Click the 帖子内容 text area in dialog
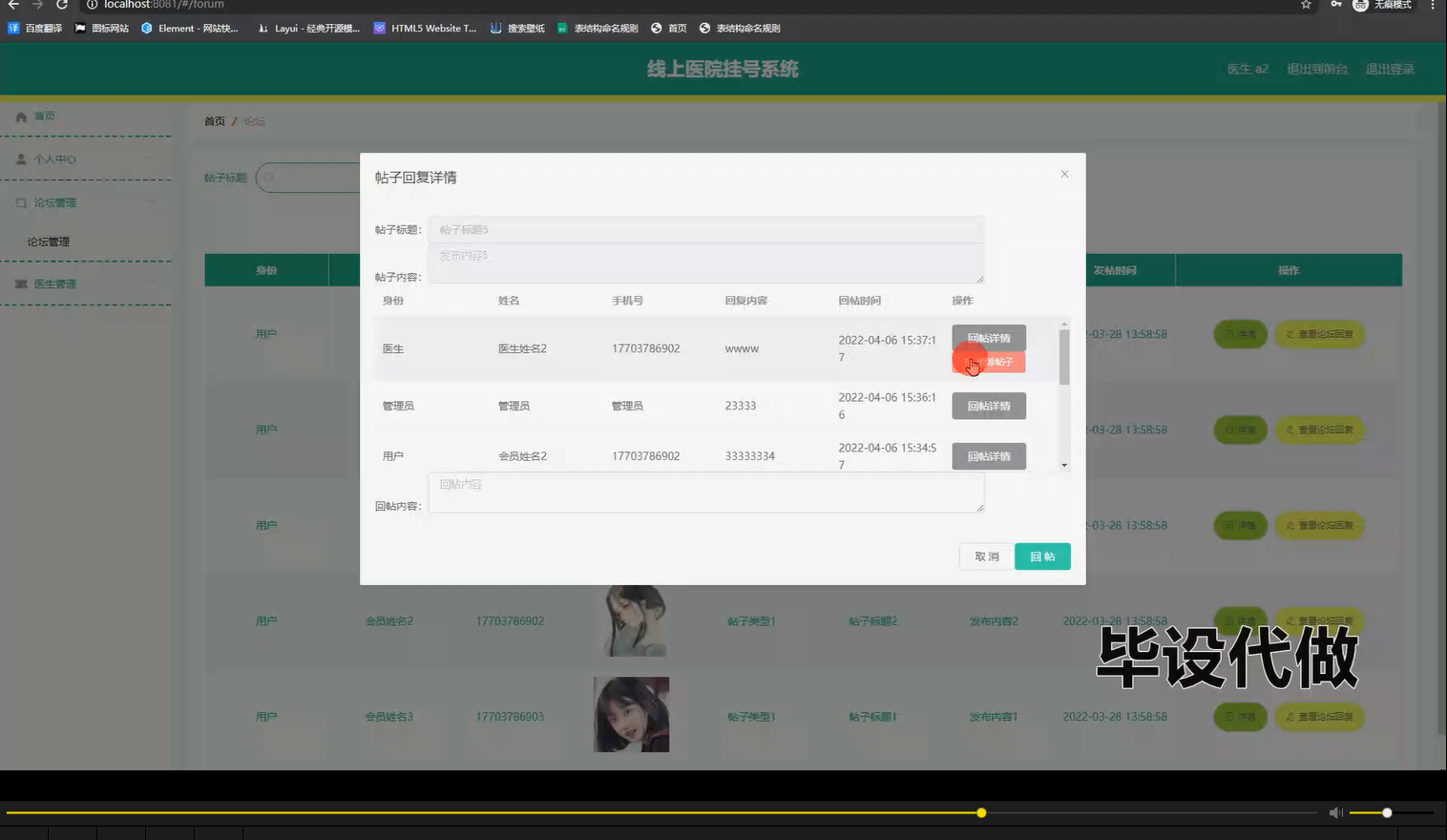The height and width of the screenshot is (840, 1447). point(705,262)
